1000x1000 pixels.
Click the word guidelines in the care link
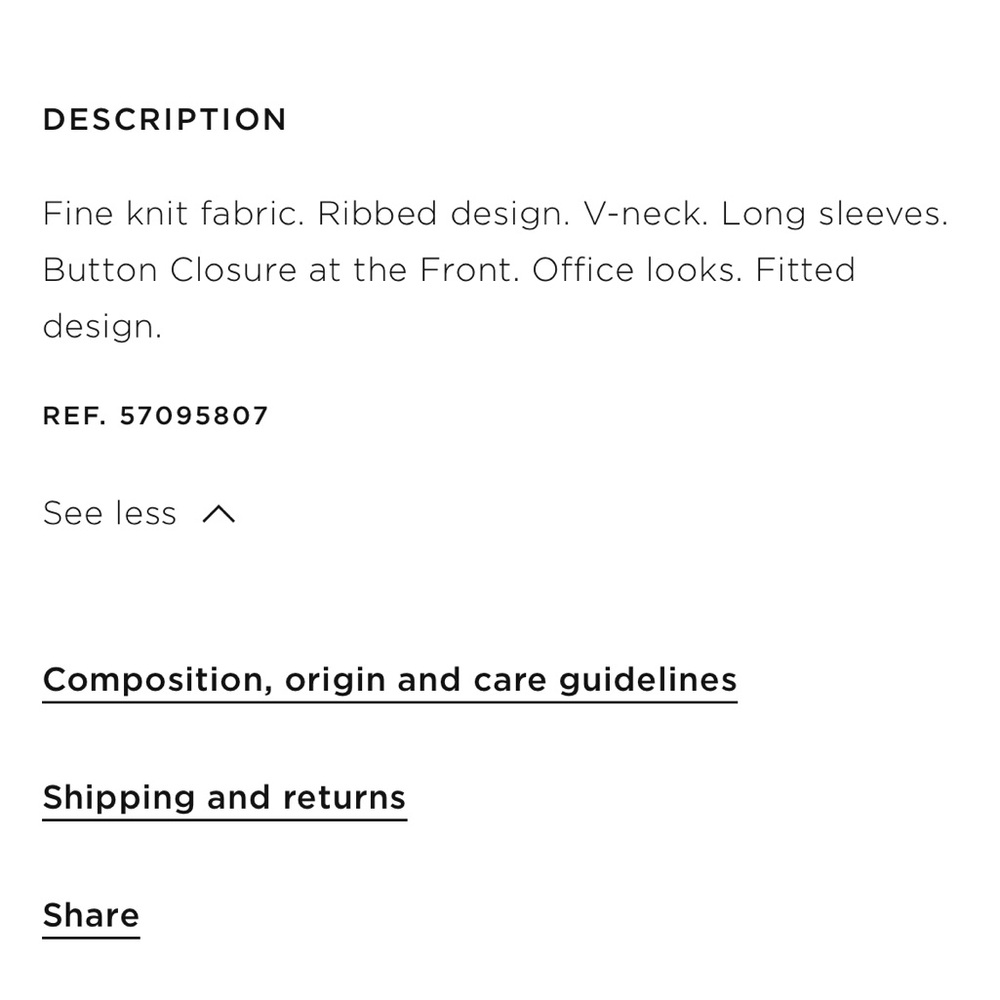[647, 680]
